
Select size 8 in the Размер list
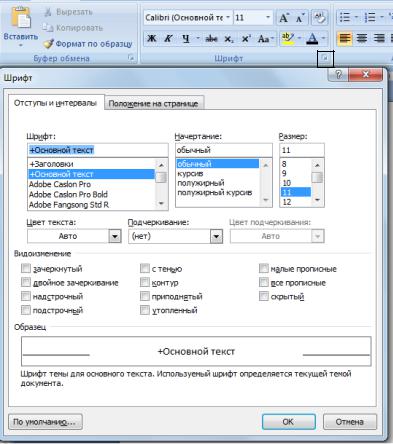(296, 164)
